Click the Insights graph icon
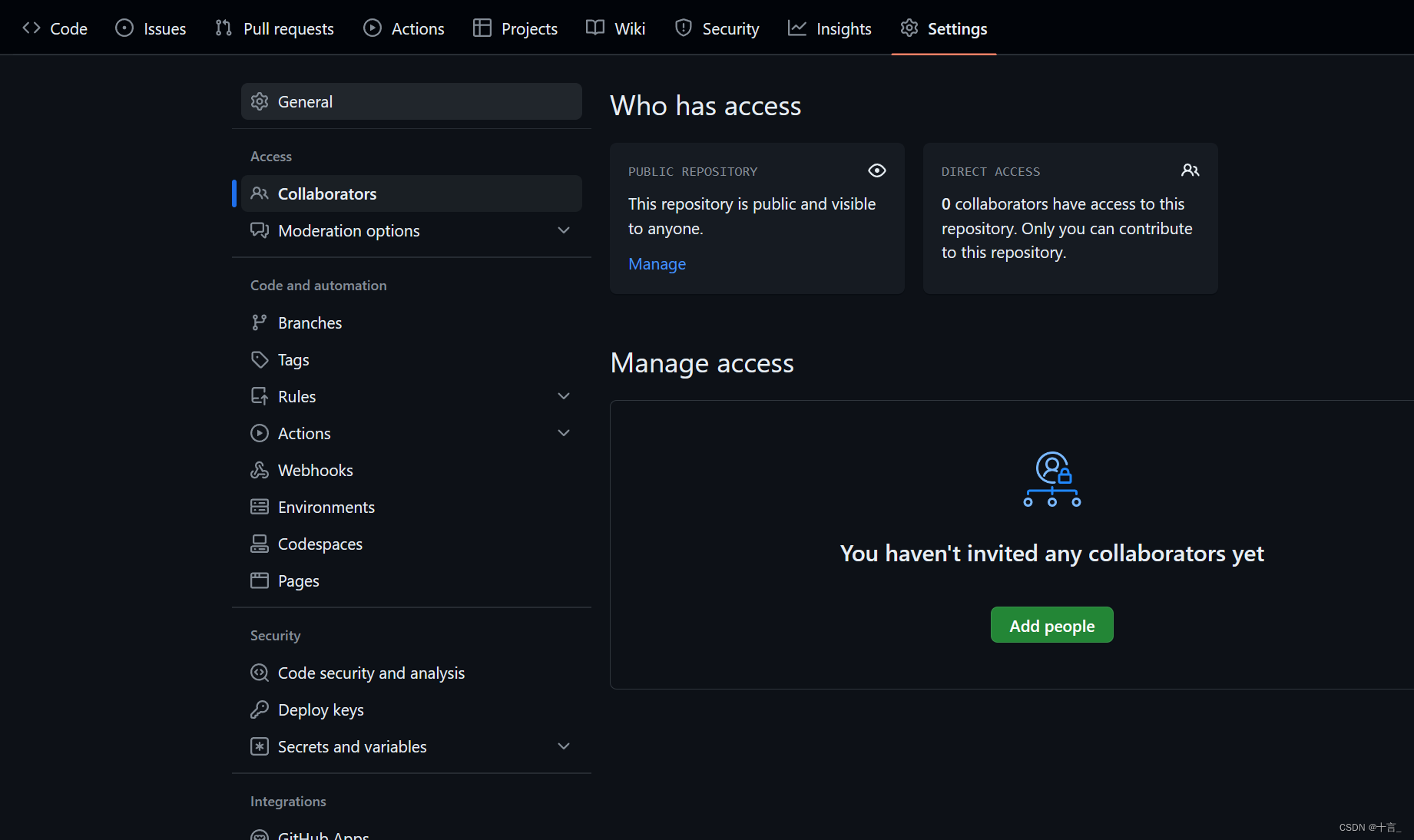The height and width of the screenshot is (840, 1414). (797, 28)
